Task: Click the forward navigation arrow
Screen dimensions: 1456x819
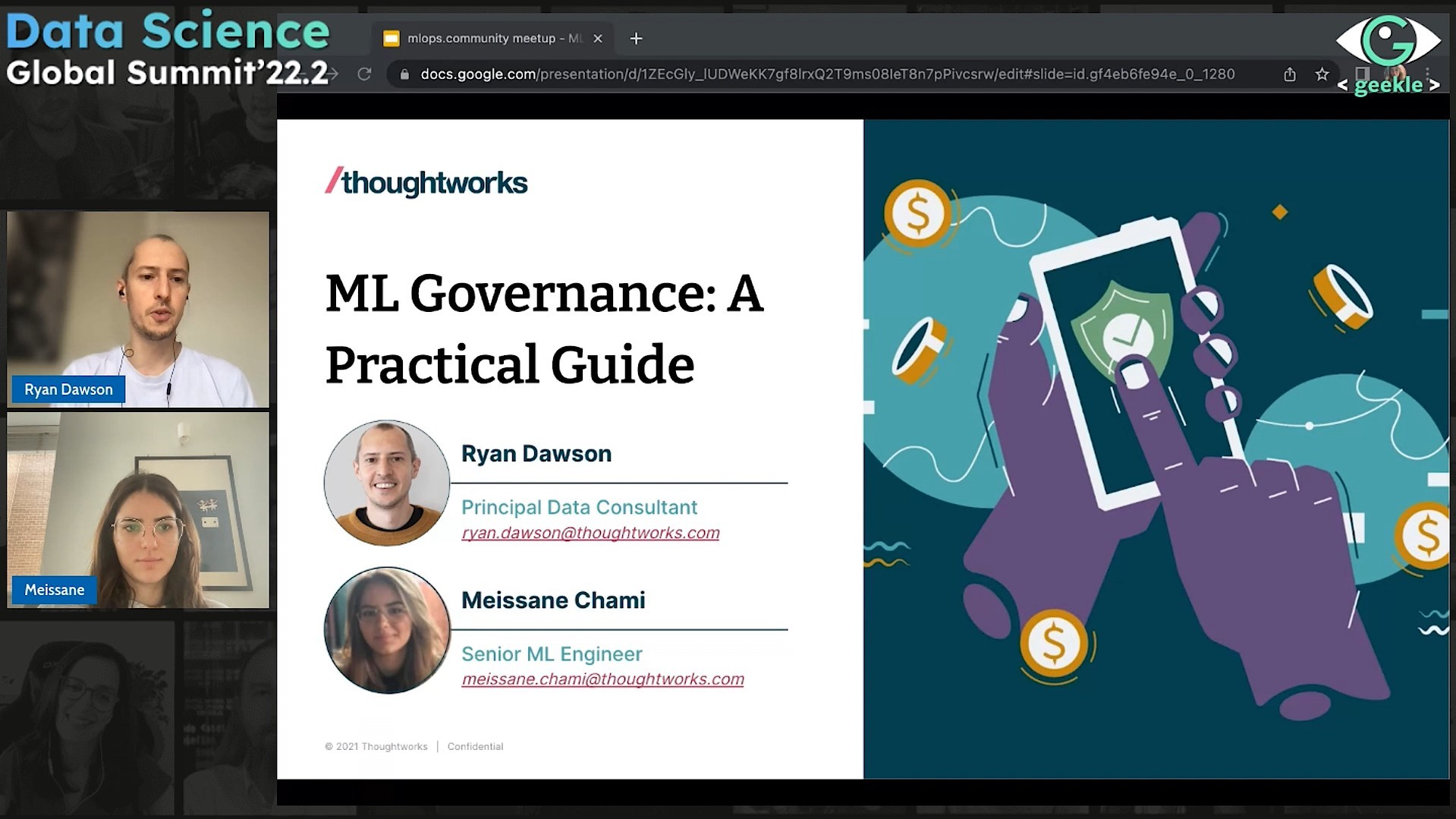Action: coord(333,74)
